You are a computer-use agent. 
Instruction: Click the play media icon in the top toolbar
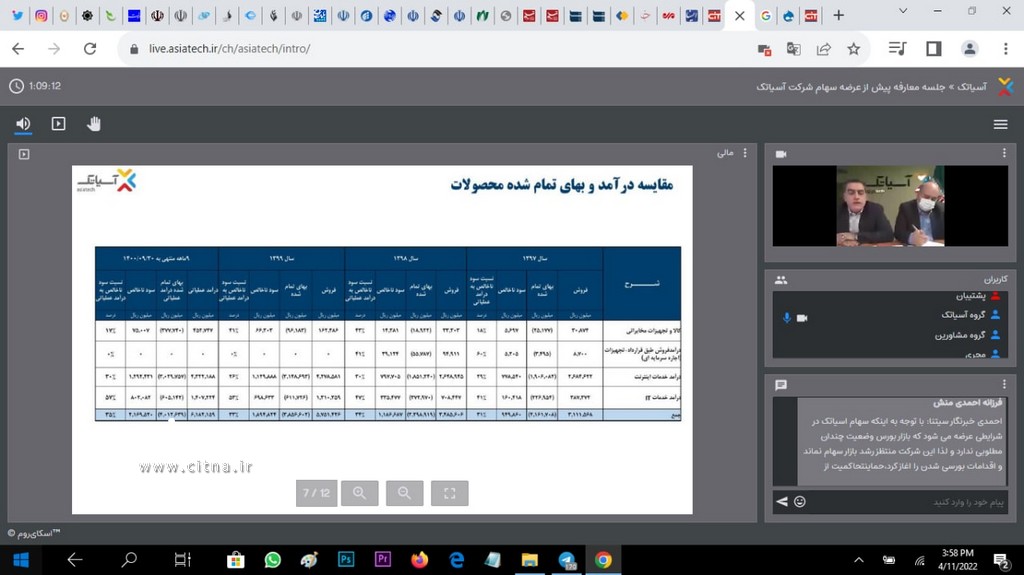pos(58,124)
